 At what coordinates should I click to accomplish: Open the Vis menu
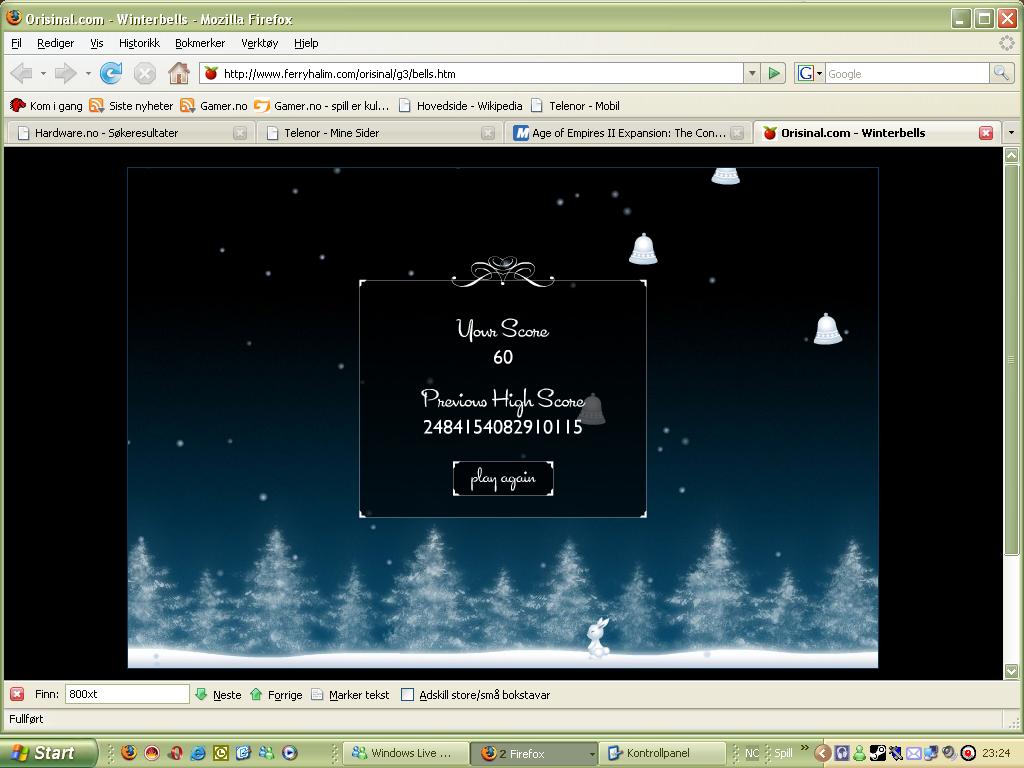pos(97,43)
